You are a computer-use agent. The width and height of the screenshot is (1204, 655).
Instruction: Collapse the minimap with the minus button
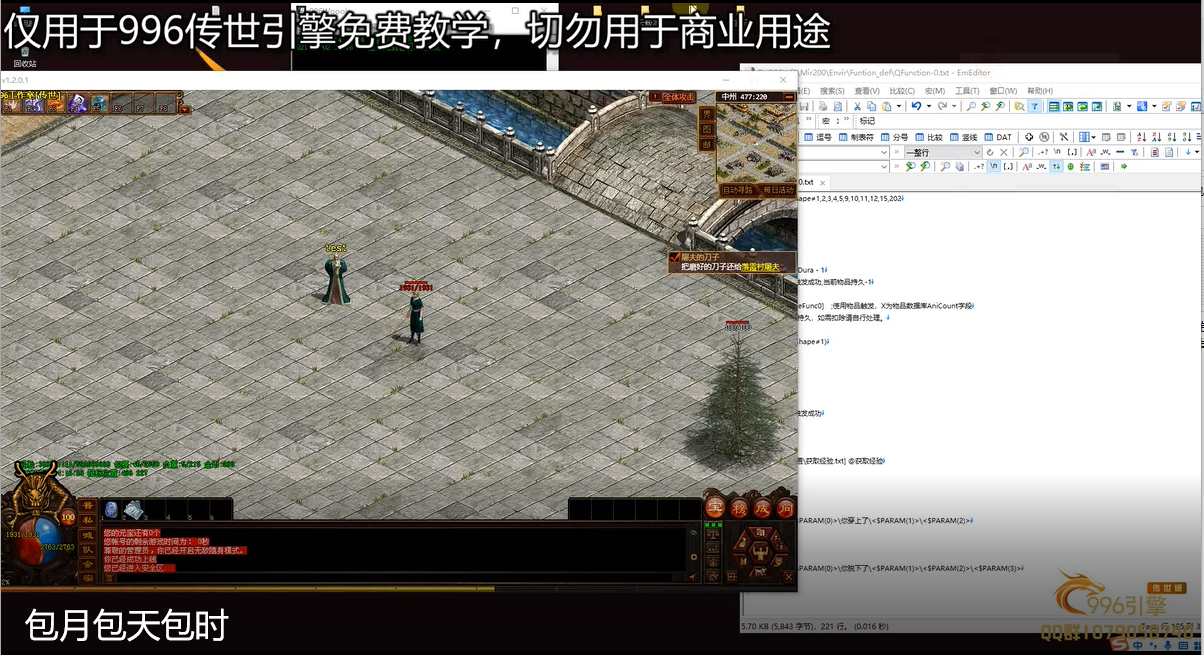pos(789,97)
